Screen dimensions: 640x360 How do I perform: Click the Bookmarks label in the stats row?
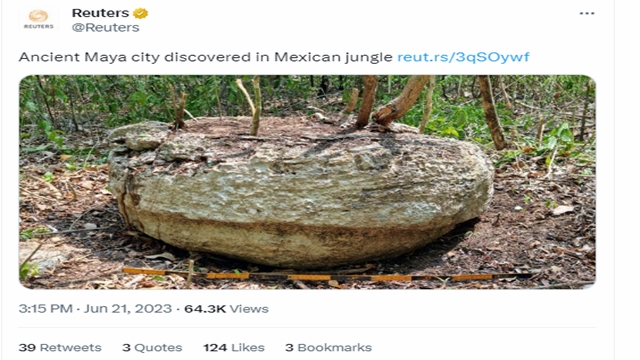335,347
